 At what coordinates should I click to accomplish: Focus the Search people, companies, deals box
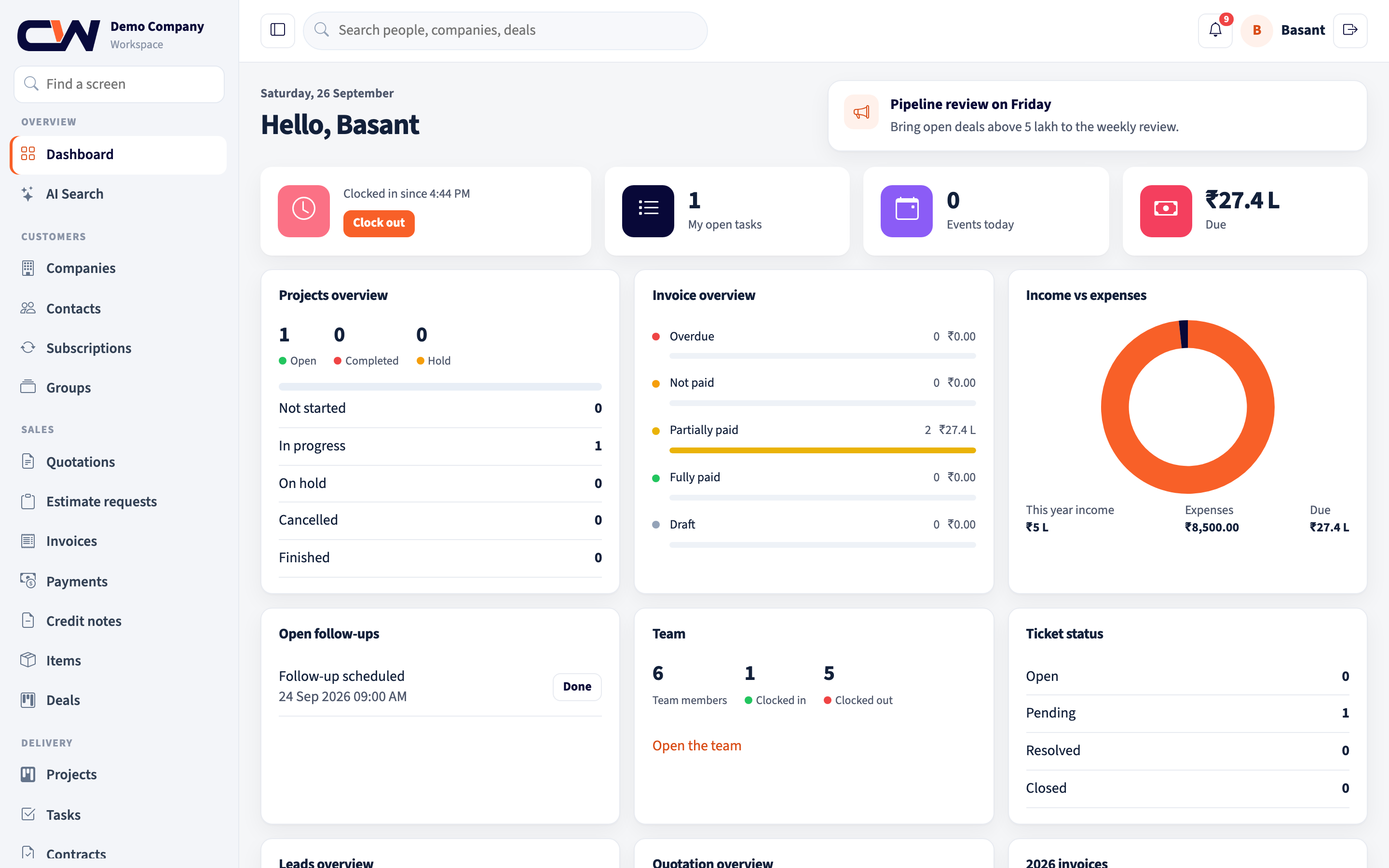[x=505, y=30]
